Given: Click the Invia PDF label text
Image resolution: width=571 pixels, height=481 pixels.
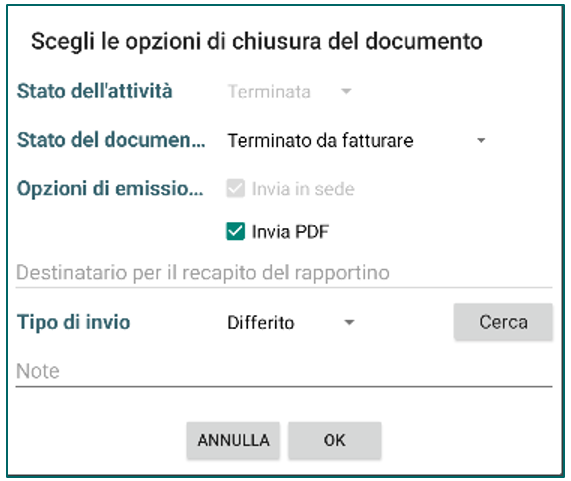Looking at the screenshot, I should click(x=290, y=232).
